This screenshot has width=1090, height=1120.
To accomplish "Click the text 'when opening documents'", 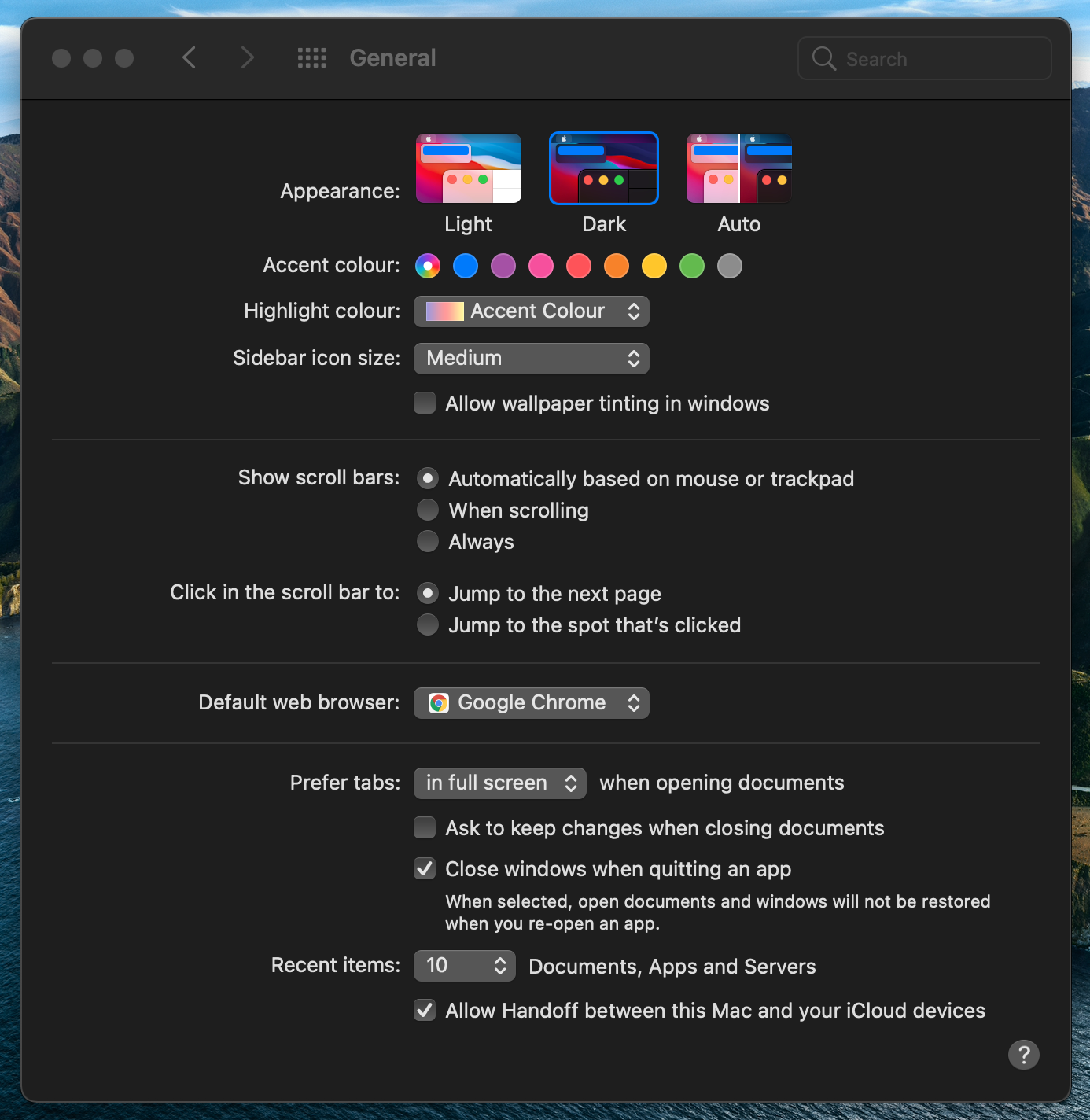I will click(x=722, y=783).
